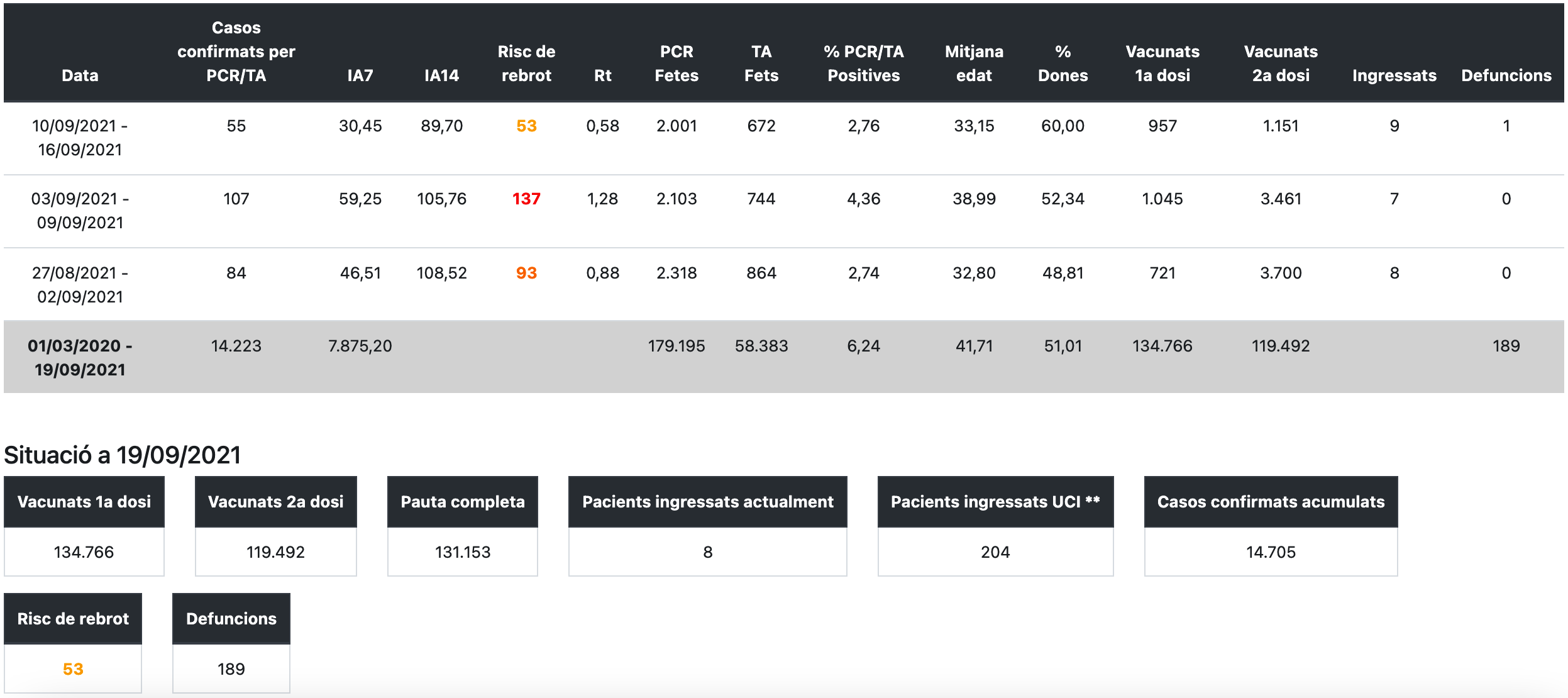Click the red rebrot risk value 137
Viewport: 1568px width, 698px height.
[526, 199]
